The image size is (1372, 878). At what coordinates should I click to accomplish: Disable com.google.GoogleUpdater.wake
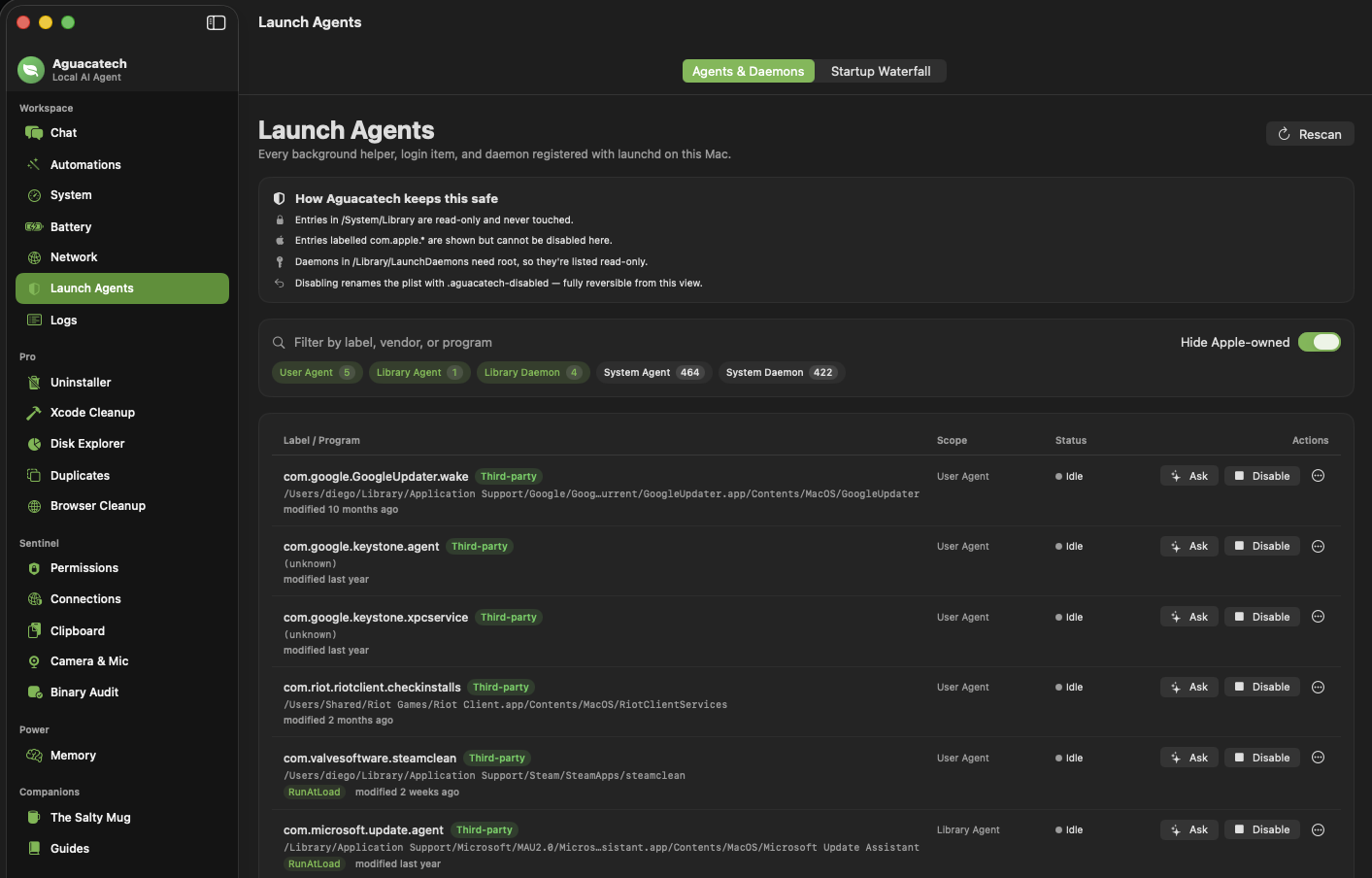pos(1262,476)
